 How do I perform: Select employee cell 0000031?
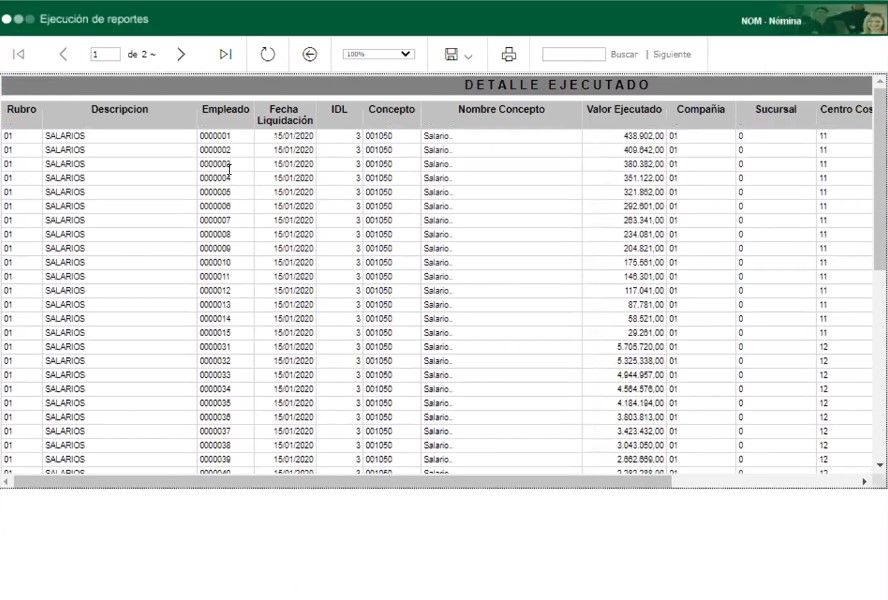pos(215,347)
